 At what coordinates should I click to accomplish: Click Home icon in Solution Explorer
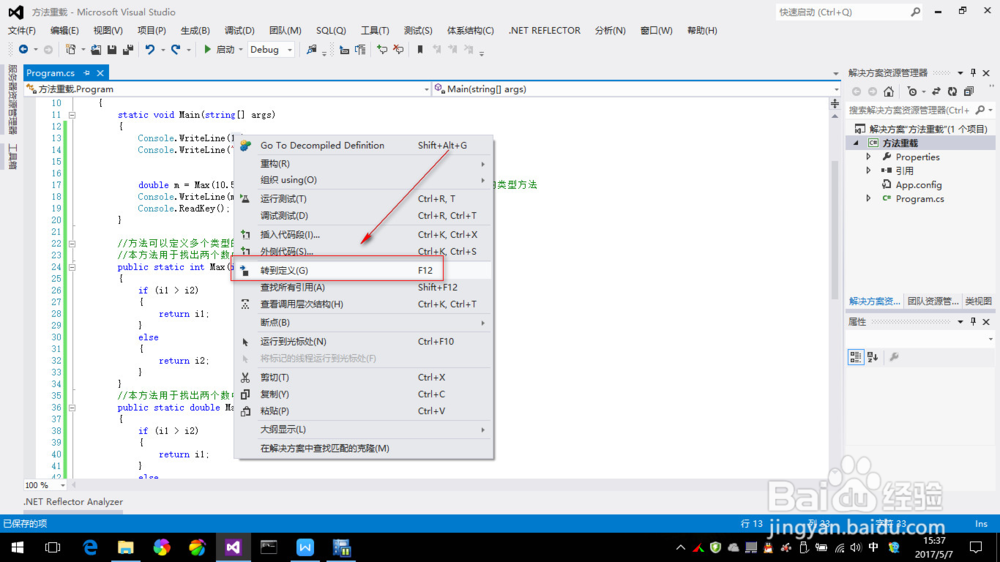pyautogui.click(x=888, y=92)
